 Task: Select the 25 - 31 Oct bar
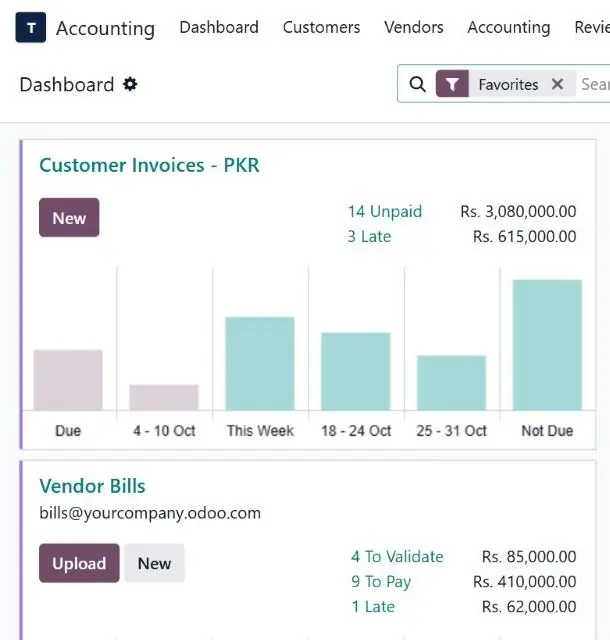pos(452,383)
